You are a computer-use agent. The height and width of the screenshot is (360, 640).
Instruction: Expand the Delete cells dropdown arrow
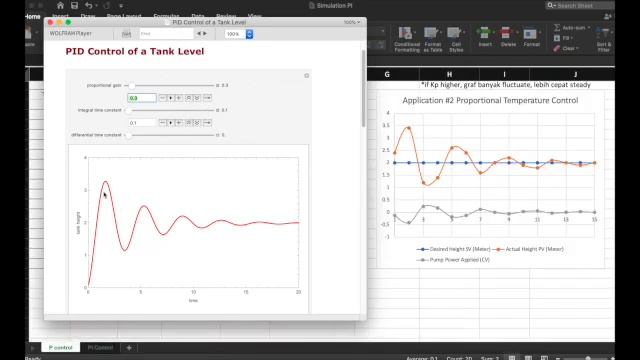click(518, 32)
